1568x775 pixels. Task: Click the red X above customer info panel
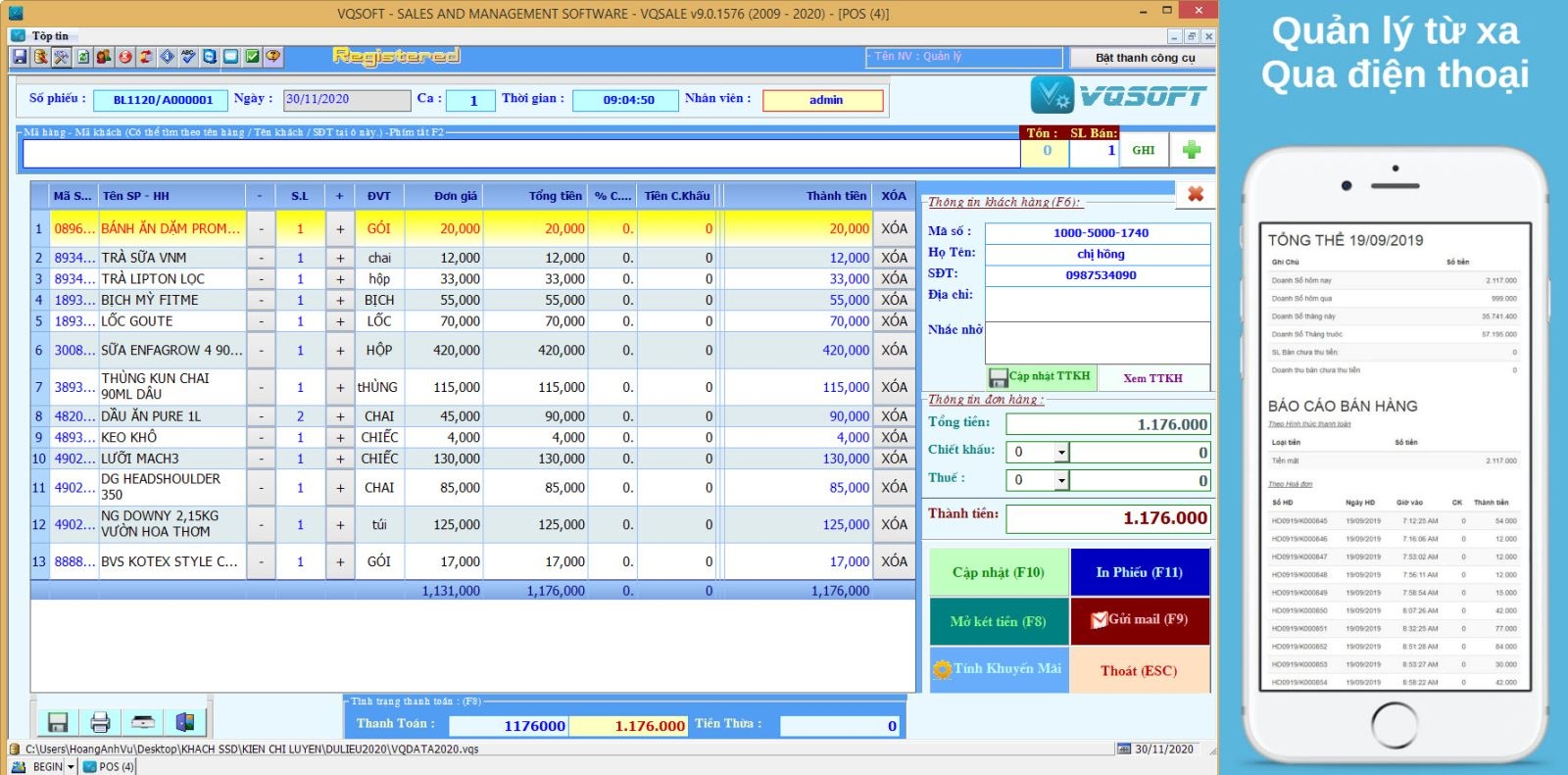tap(1196, 194)
